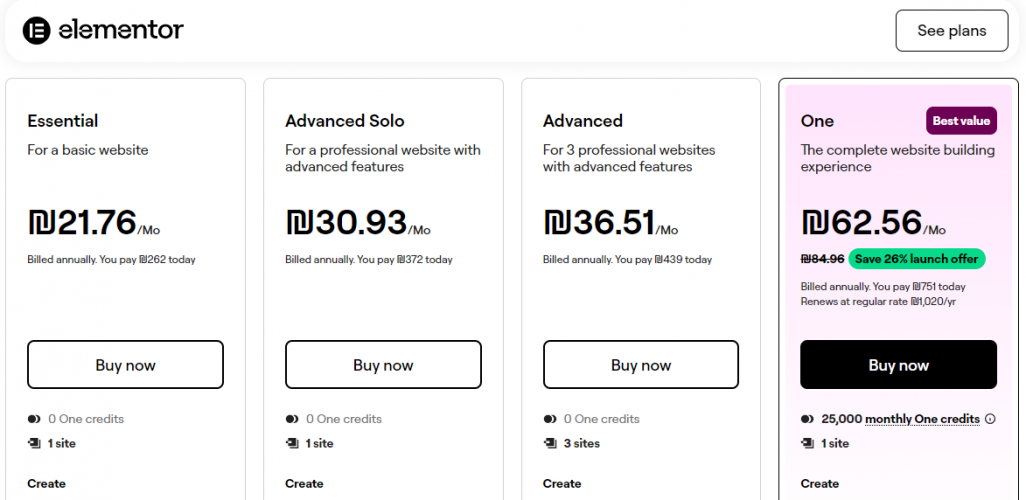Click the sites icon in Advanced plan
This screenshot has width=1026, height=500.
[x=550, y=443]
